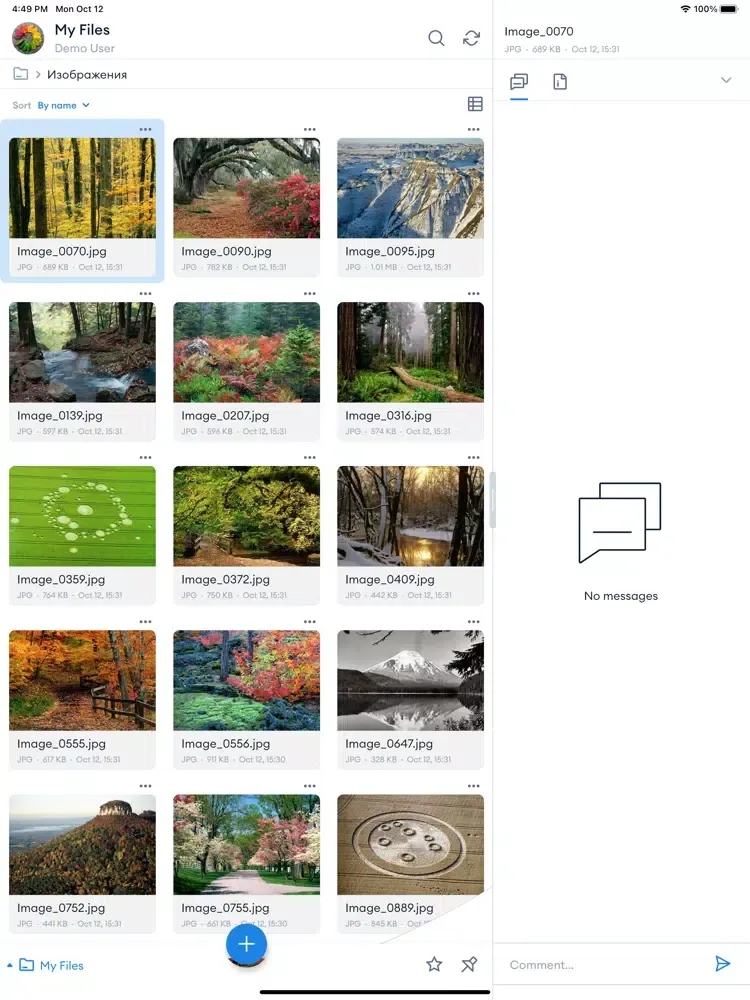Viewport: 750px width, 1000px height.
Task: Tap the blue plus add button
Action: (x=246, y=945)
